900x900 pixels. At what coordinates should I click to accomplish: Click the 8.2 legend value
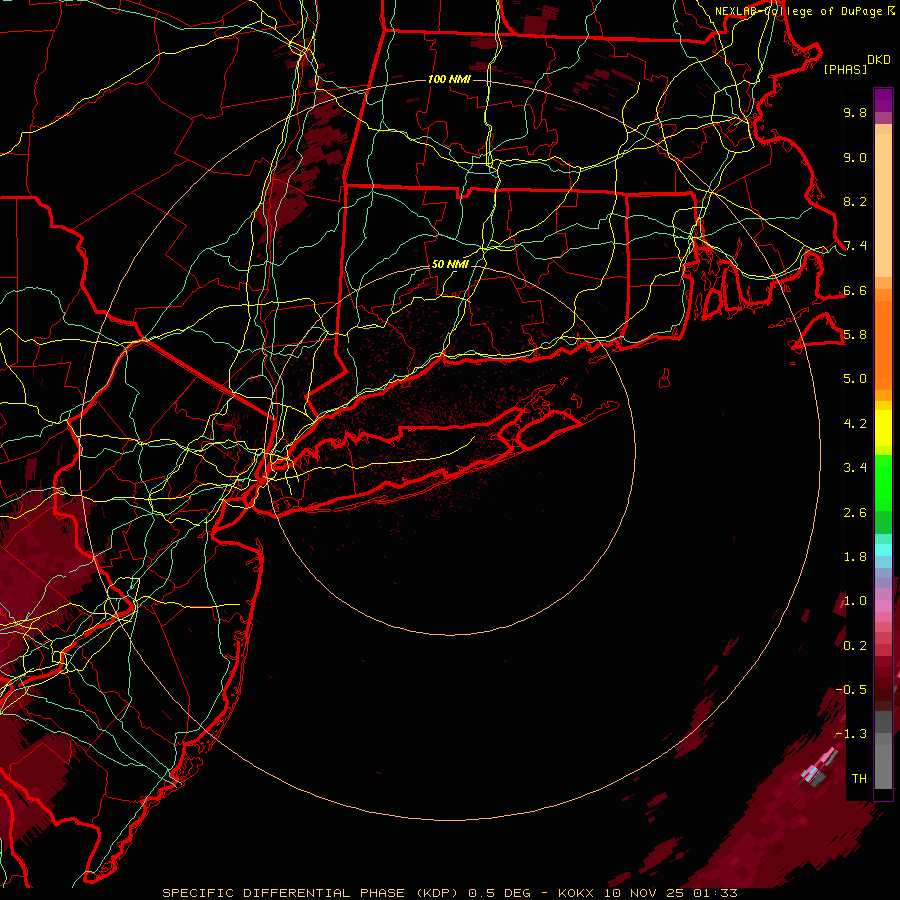click(855, 201)
